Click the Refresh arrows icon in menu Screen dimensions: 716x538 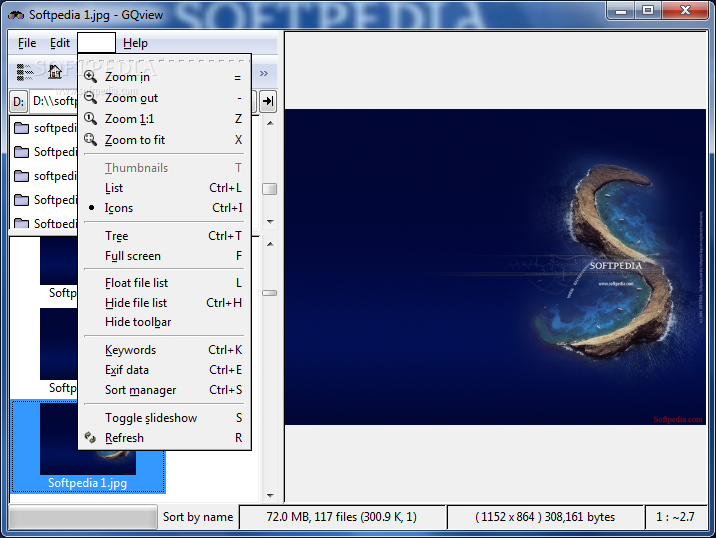90,438
